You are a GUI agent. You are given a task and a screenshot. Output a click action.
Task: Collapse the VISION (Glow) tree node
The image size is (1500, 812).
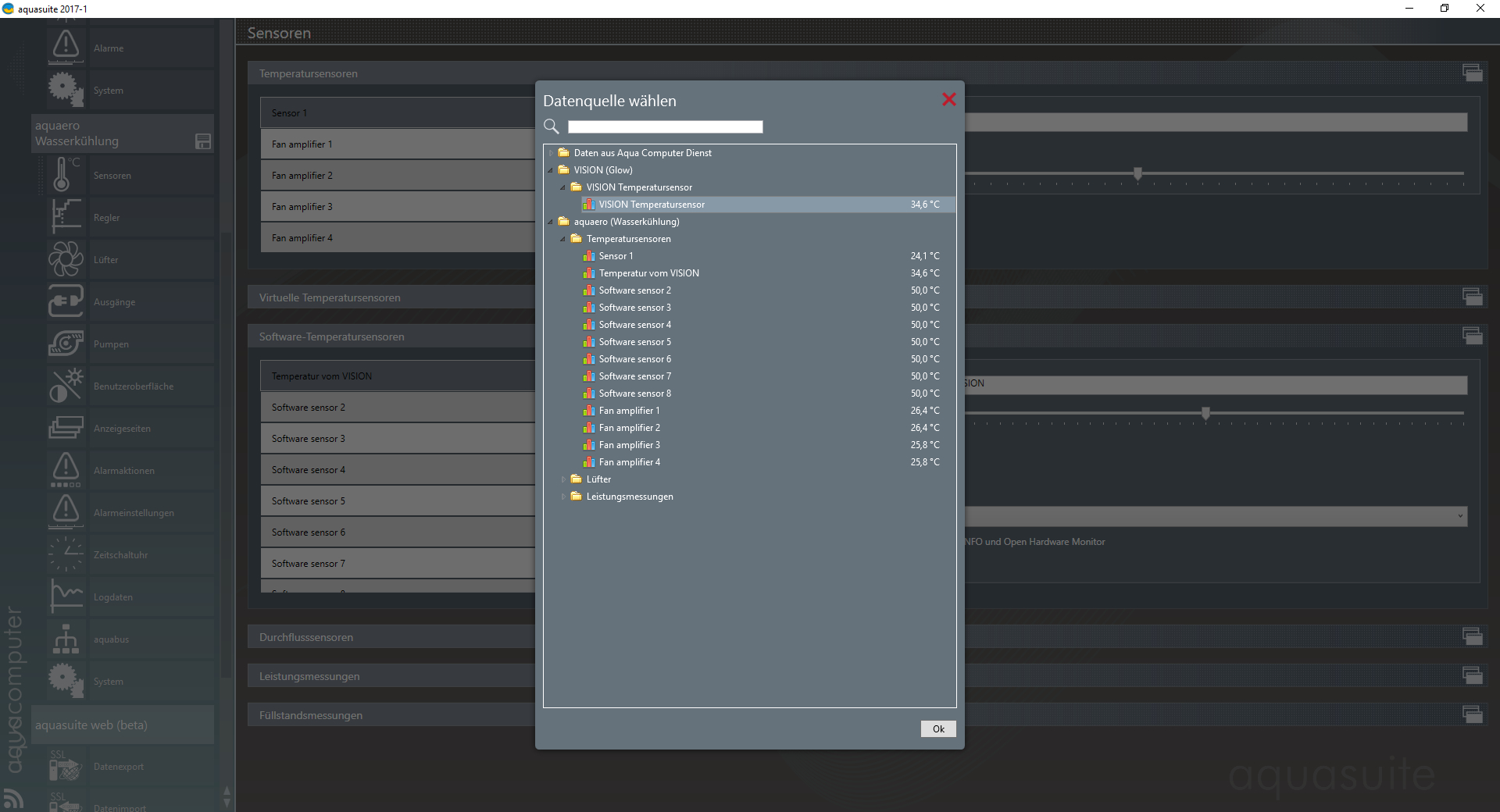551,170
